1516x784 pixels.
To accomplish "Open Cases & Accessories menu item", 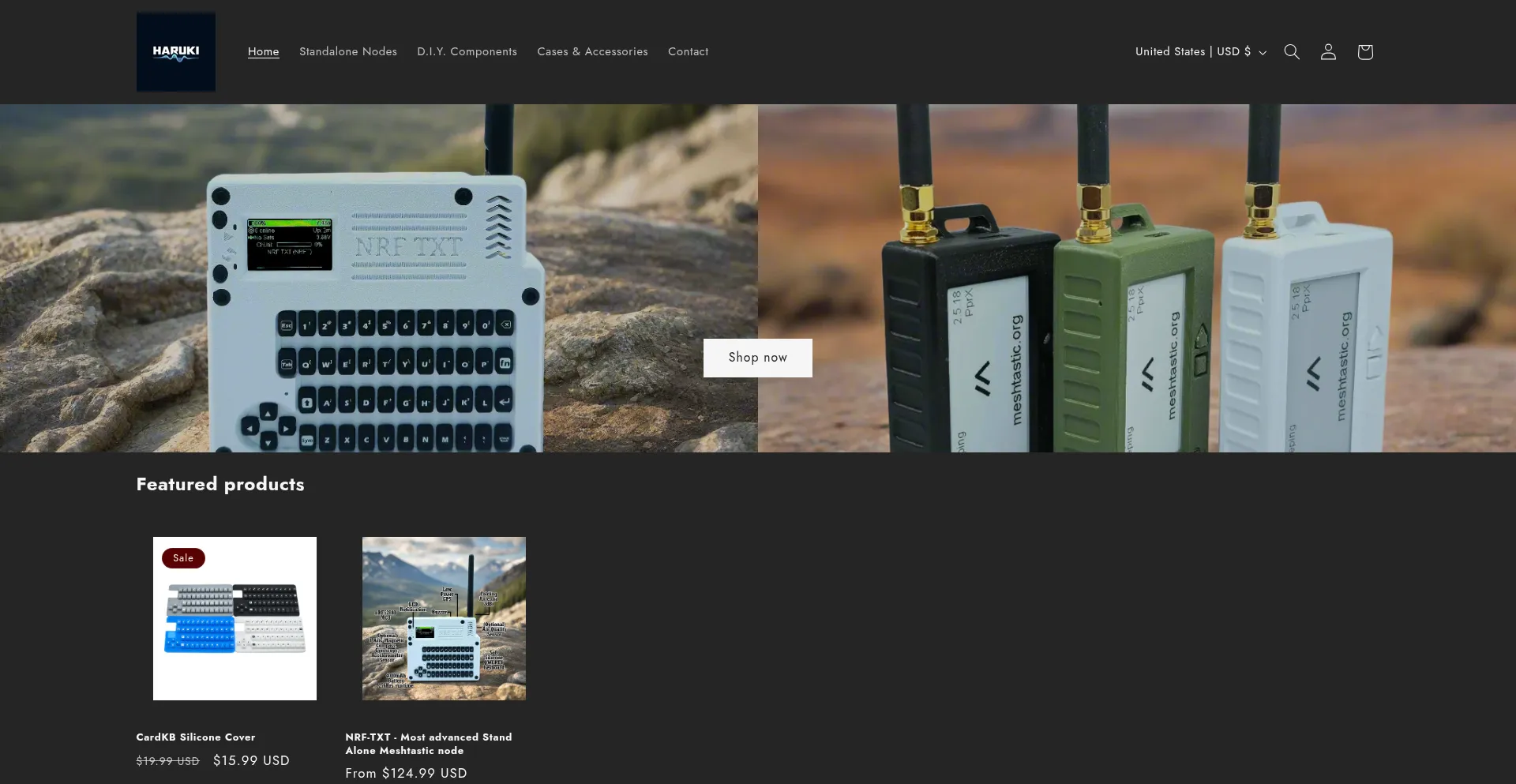I will 592,52.
